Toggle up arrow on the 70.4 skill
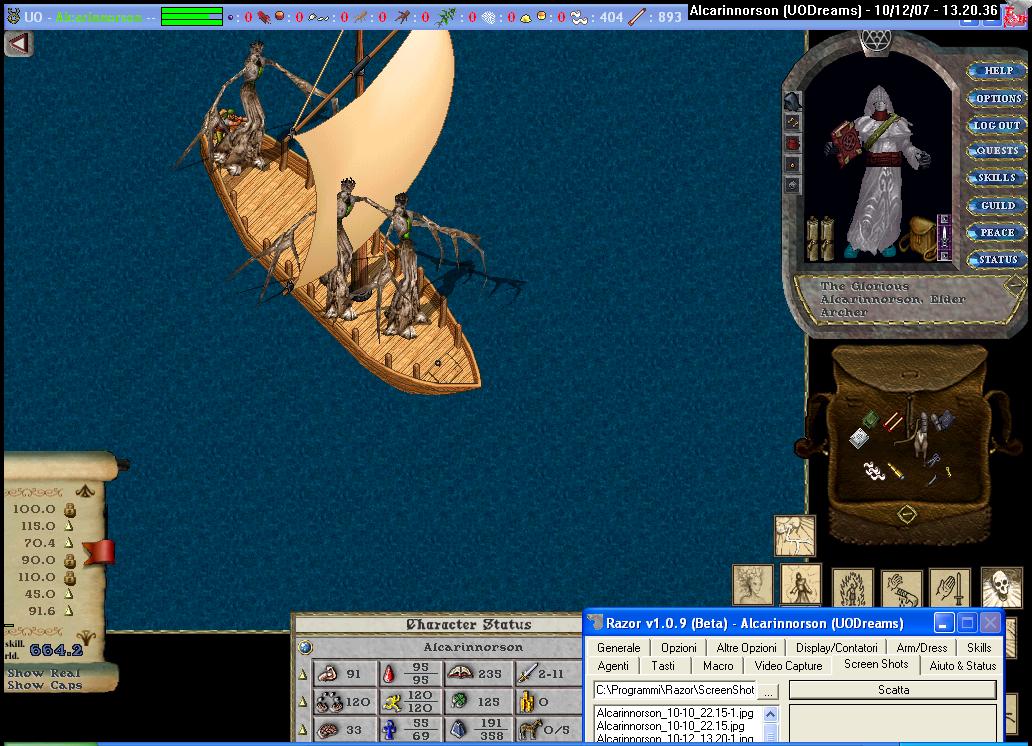The width and height of the screenshot is (1032, 746). [68, 543]
